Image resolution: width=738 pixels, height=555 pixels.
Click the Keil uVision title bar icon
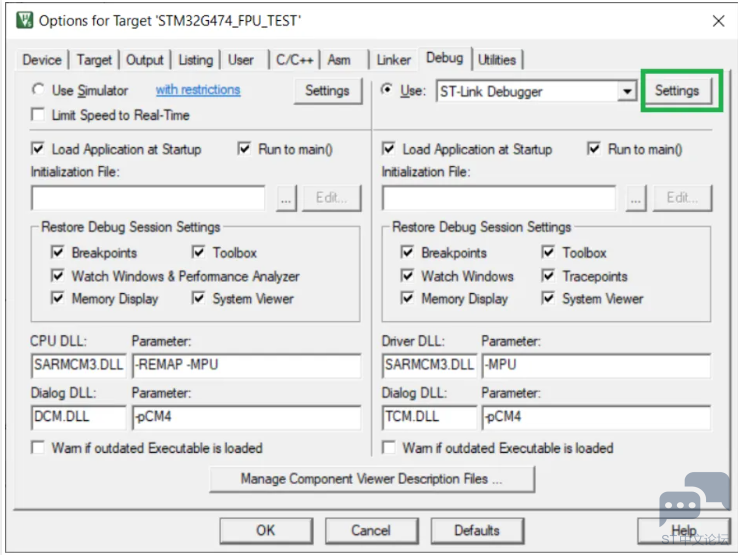pyautogui.click(x=24, y=20)
